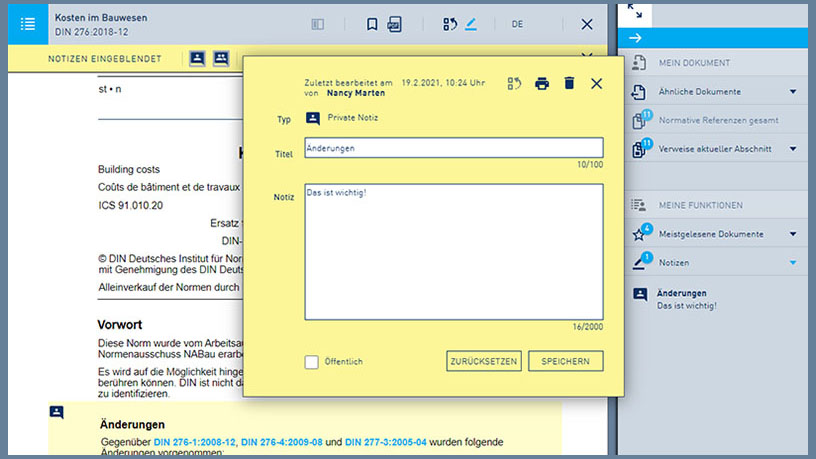Open Meistgelesene Dokumente entry
Viewport: 816px width, 459px height.
[711, 234]
